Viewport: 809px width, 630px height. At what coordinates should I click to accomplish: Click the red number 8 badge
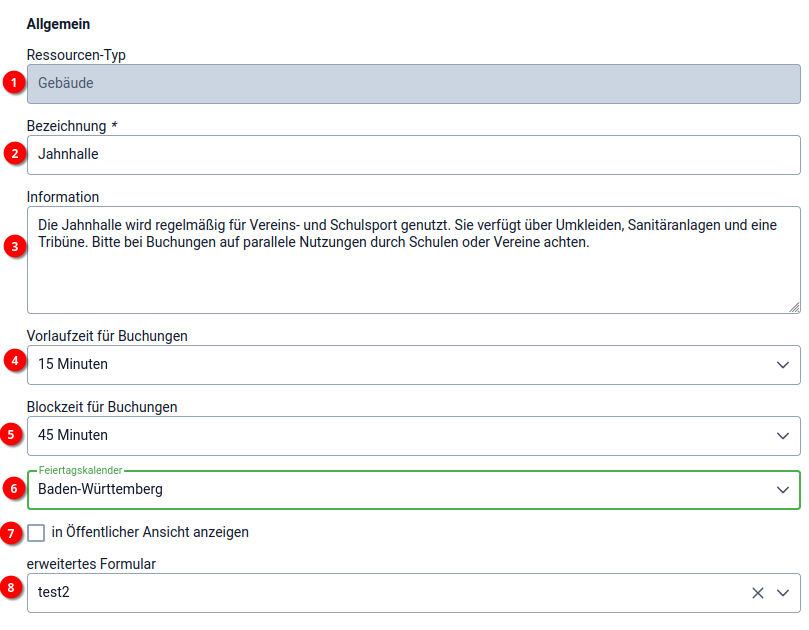[x=13, y=588]
